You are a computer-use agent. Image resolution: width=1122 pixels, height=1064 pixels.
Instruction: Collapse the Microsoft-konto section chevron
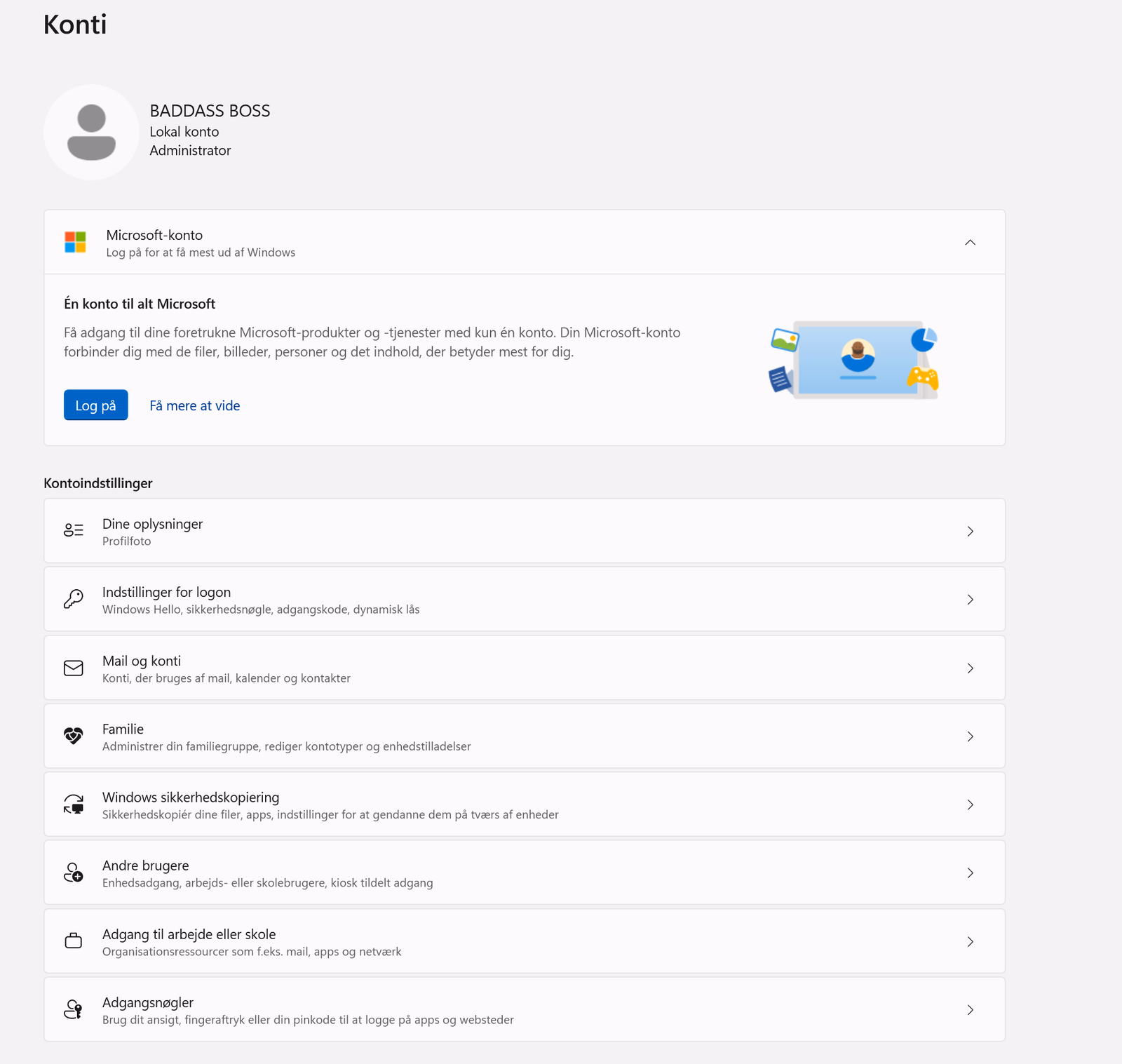970,243
